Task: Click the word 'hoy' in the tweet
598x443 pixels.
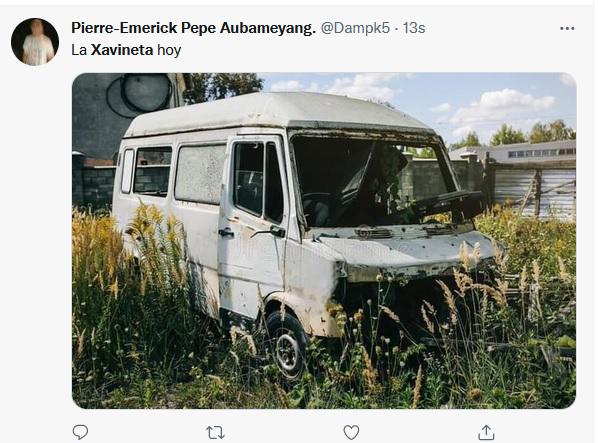Action: click(x=169, y=50)
